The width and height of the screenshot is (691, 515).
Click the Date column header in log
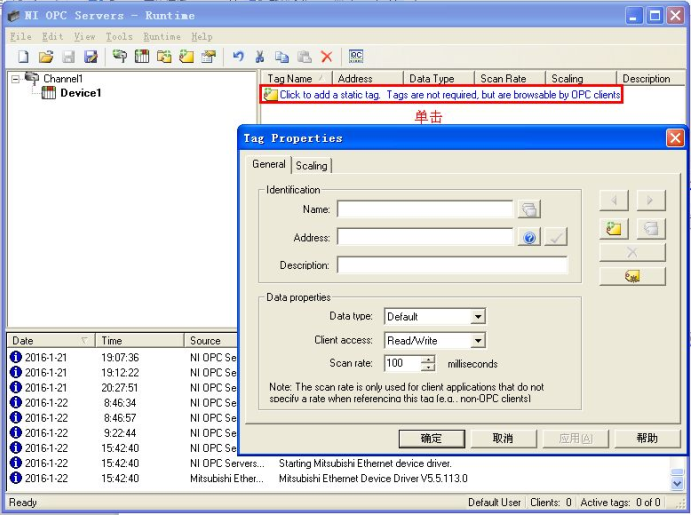click(51, 341)
